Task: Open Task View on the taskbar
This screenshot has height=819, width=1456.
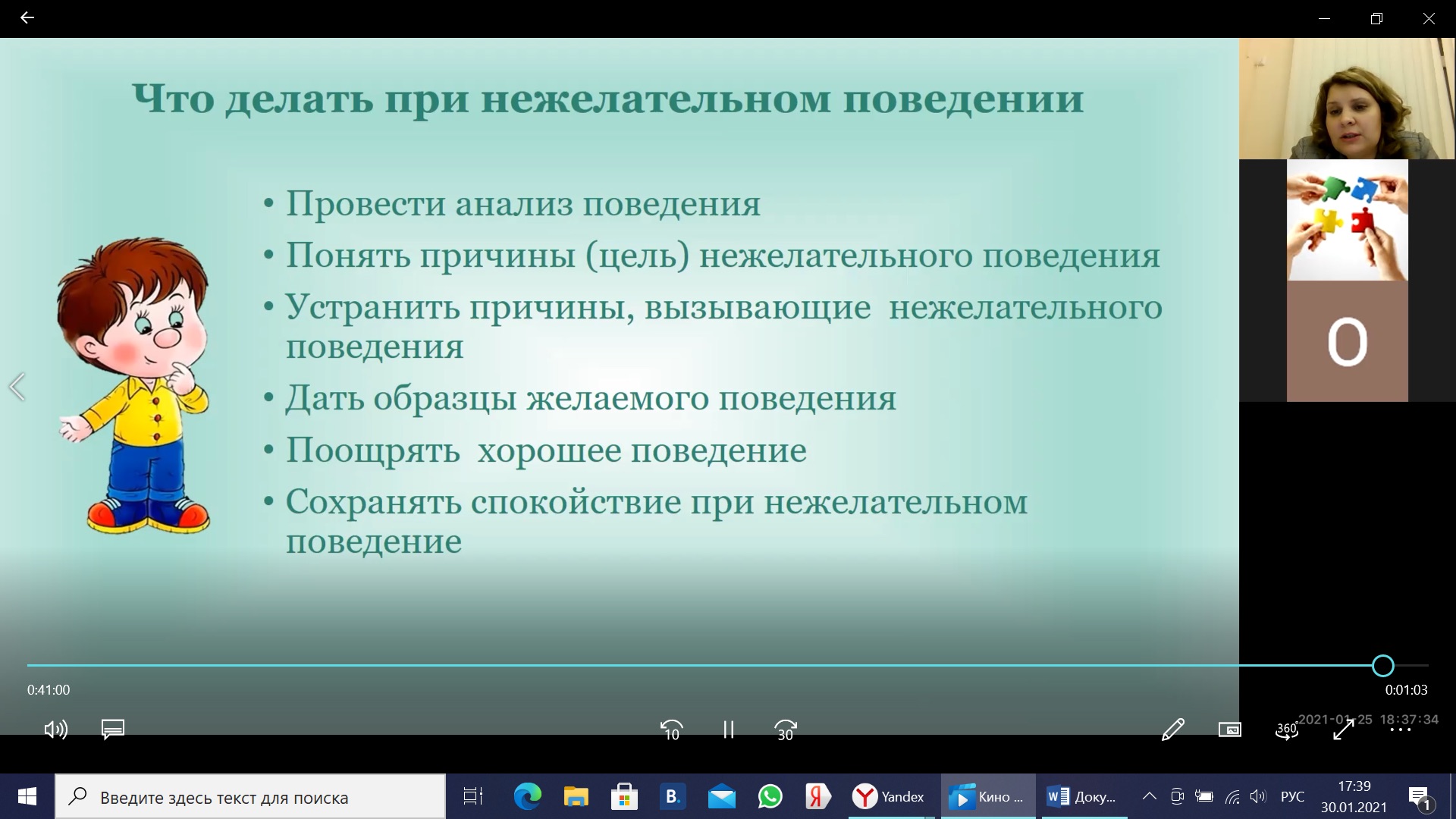Action: pos(473,796)
